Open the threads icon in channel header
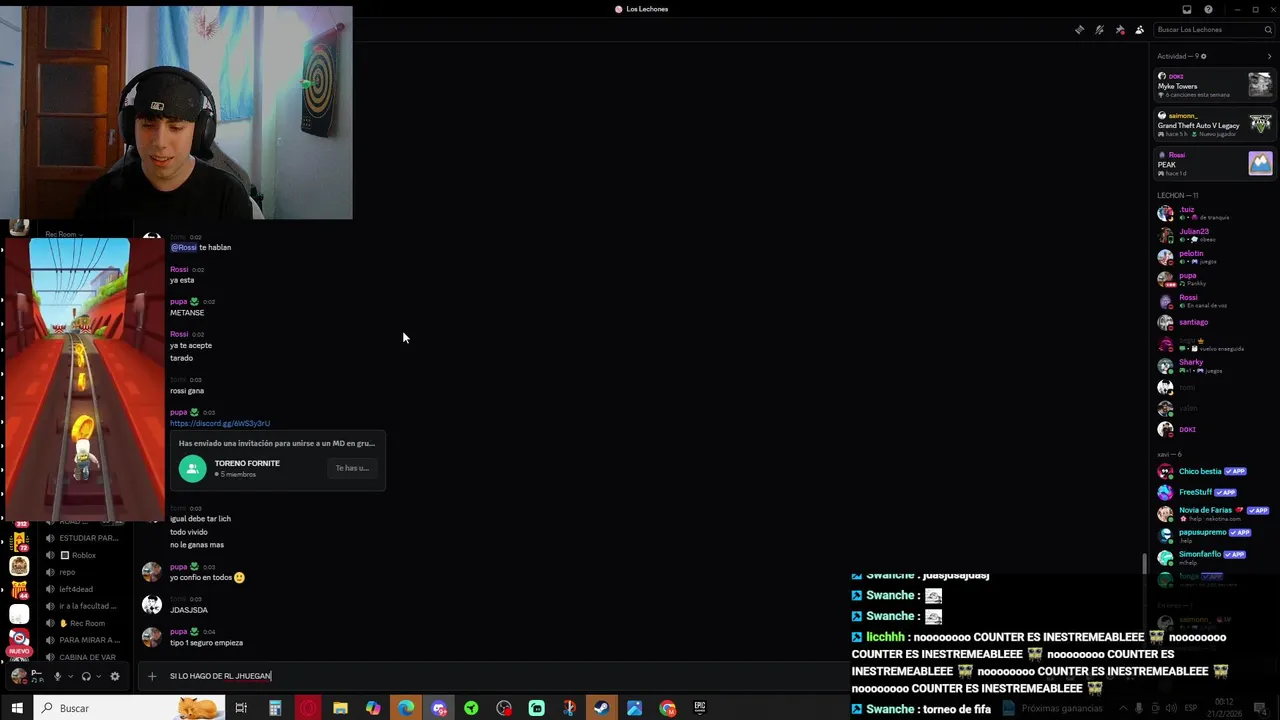 (x=1079, y=30)
